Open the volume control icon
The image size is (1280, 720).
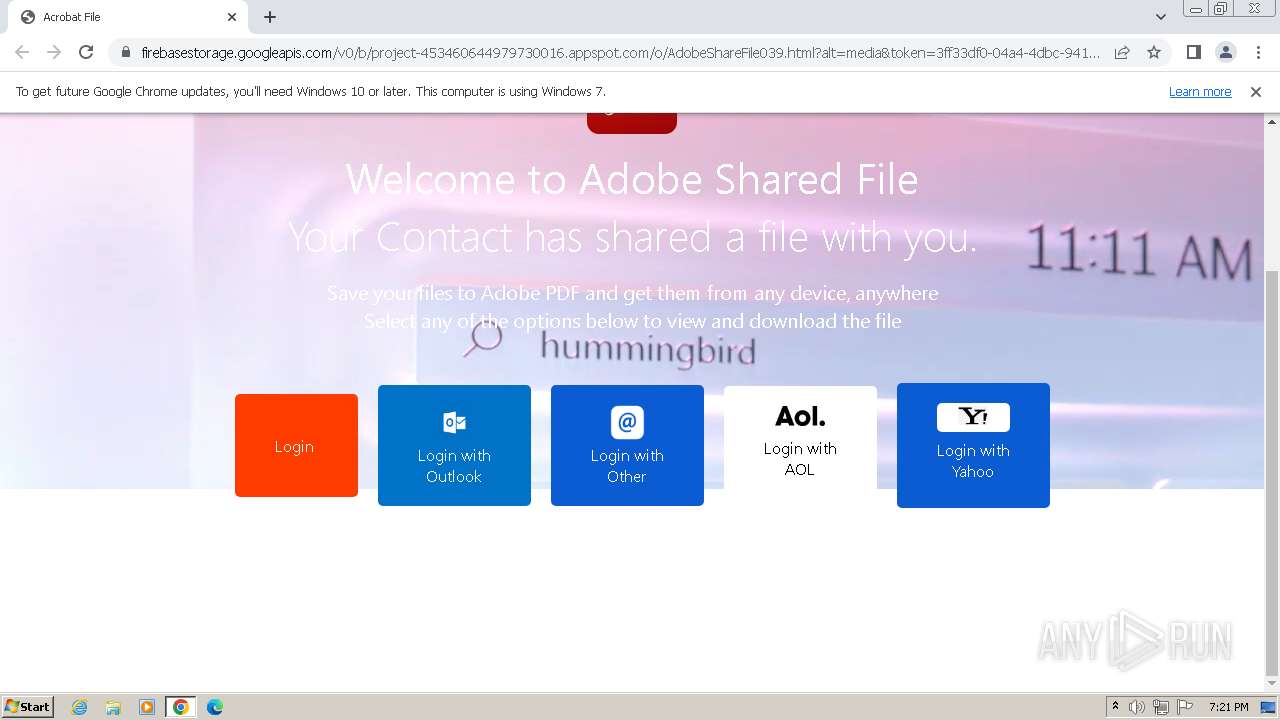(x=1137, y=707)
